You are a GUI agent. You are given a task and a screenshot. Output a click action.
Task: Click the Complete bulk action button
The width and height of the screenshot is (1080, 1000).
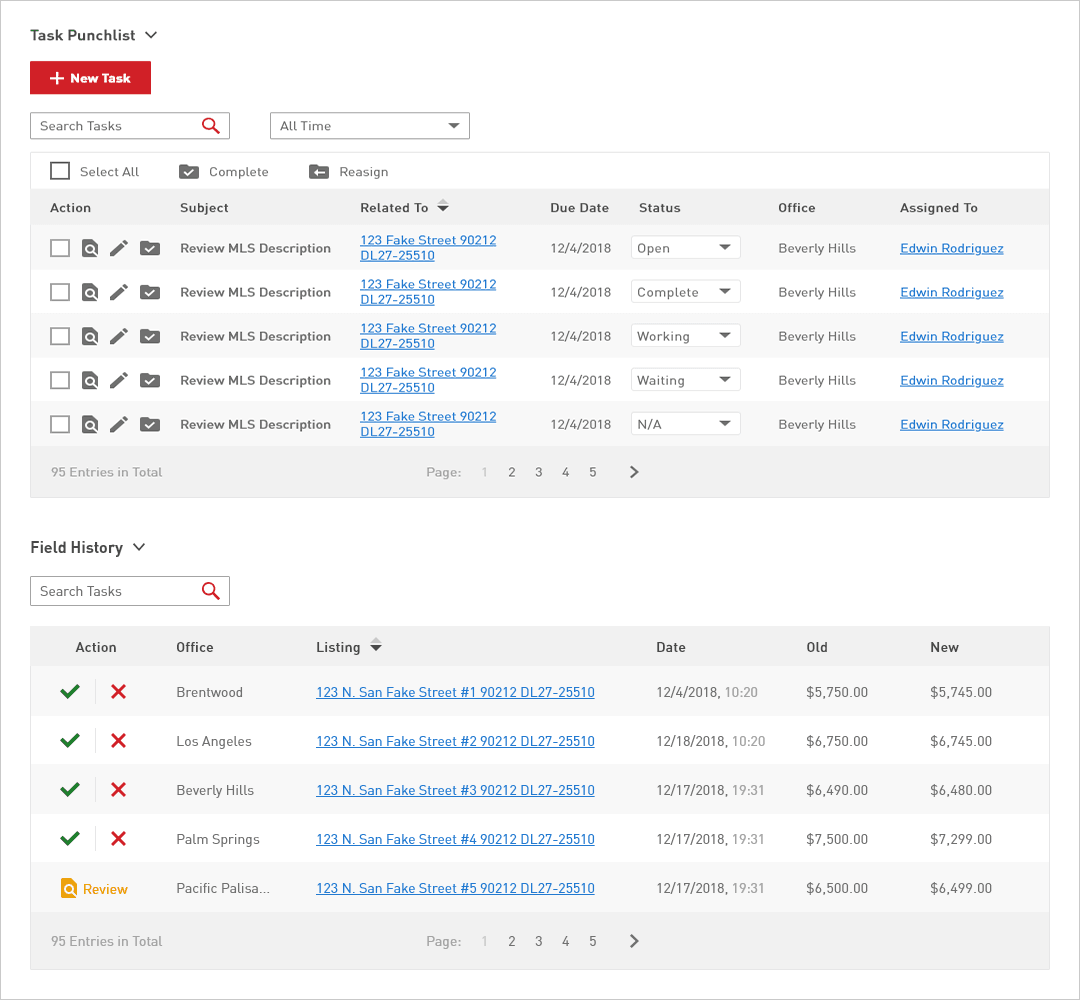tap(224, 171)
